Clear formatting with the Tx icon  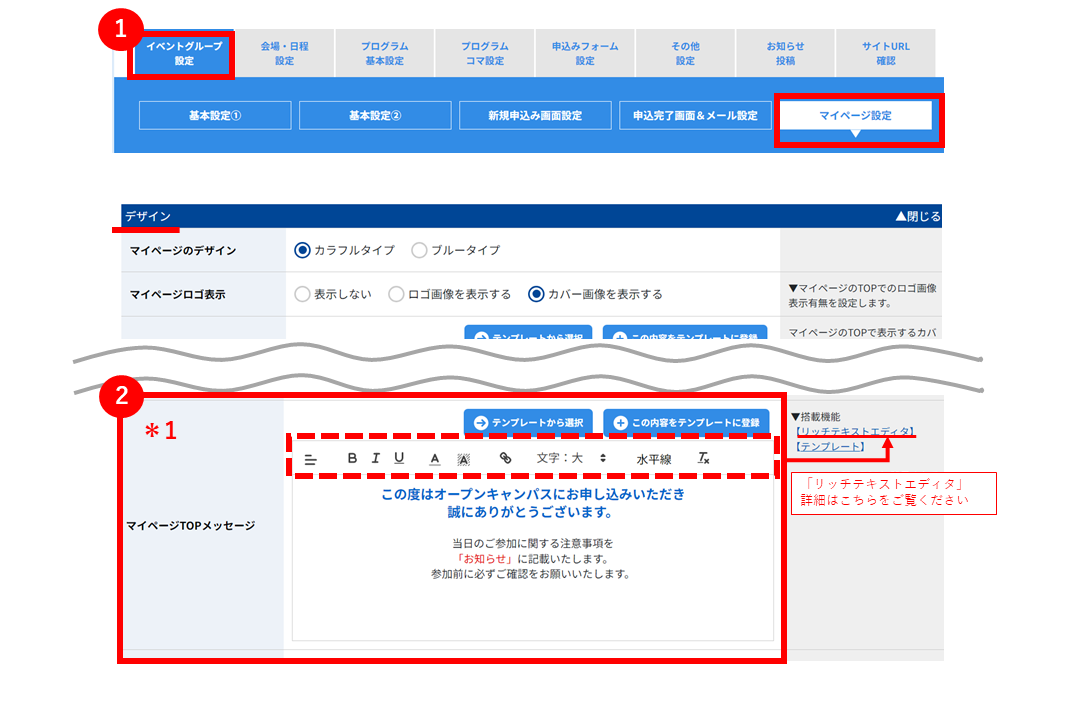pyautogui.click(x=703, y=458)
